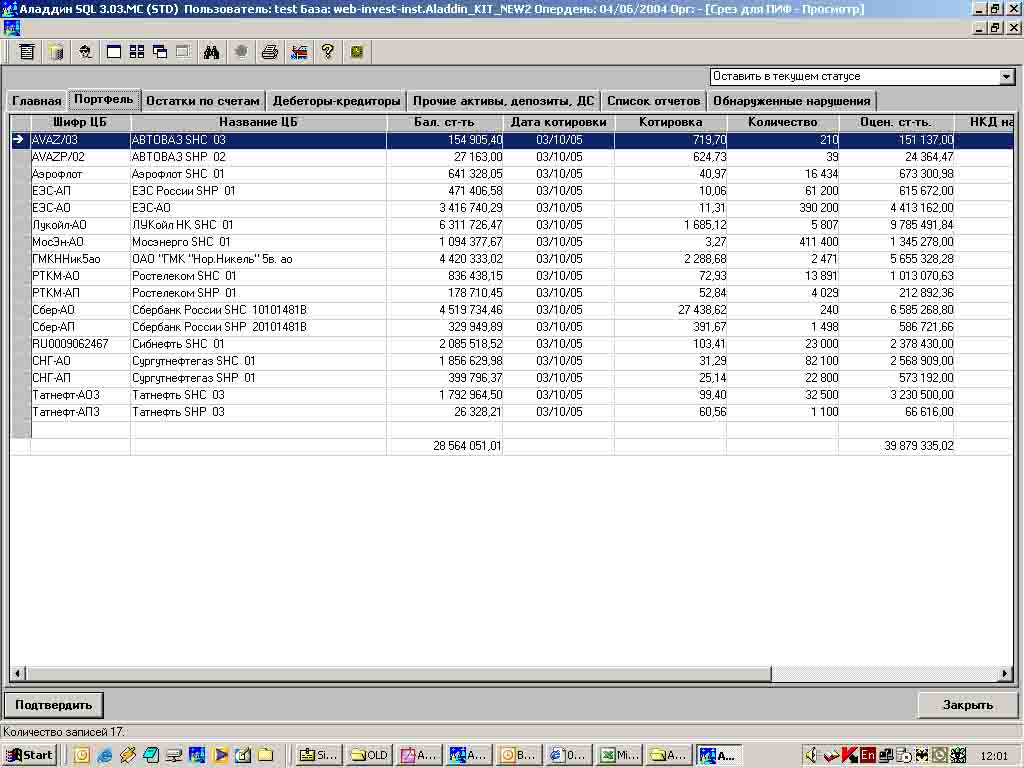Click the Outlook icon in quick launch
Viewport: 1024px width, 768px height.
point(82,756)
